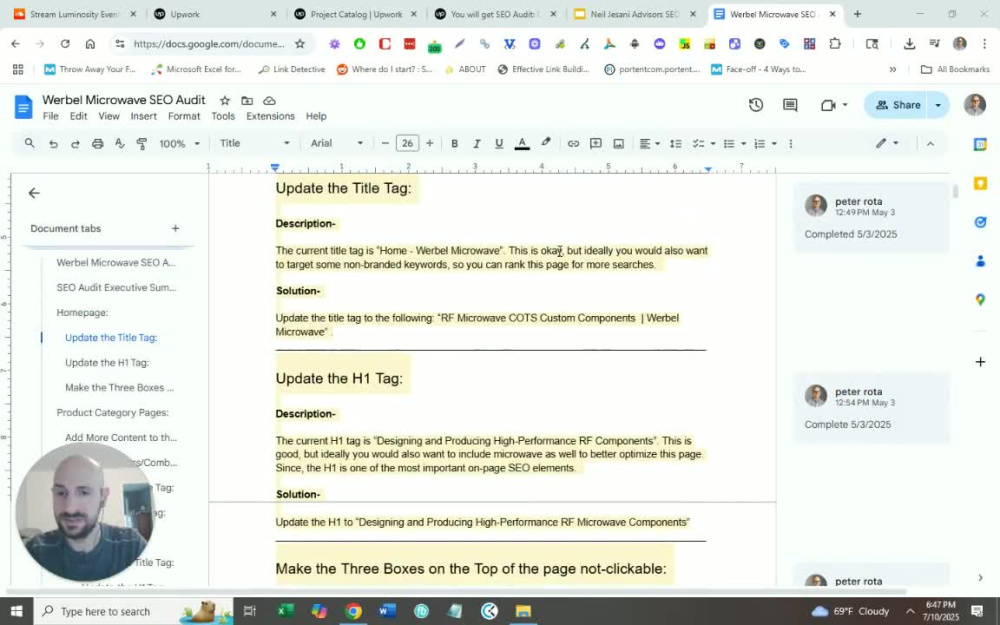Open Contacts in the side panel
1000x625 pixels.
tap(980, 261)
